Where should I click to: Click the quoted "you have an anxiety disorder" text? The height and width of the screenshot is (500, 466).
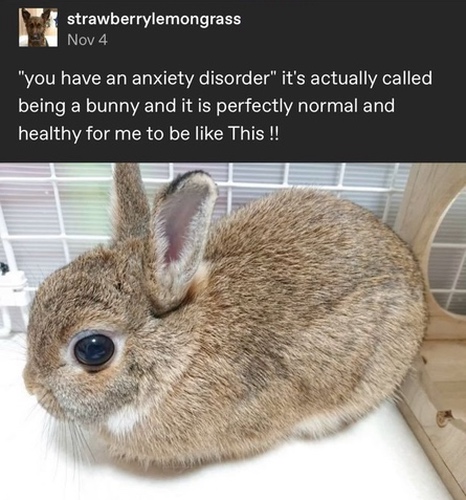[147, 79]
